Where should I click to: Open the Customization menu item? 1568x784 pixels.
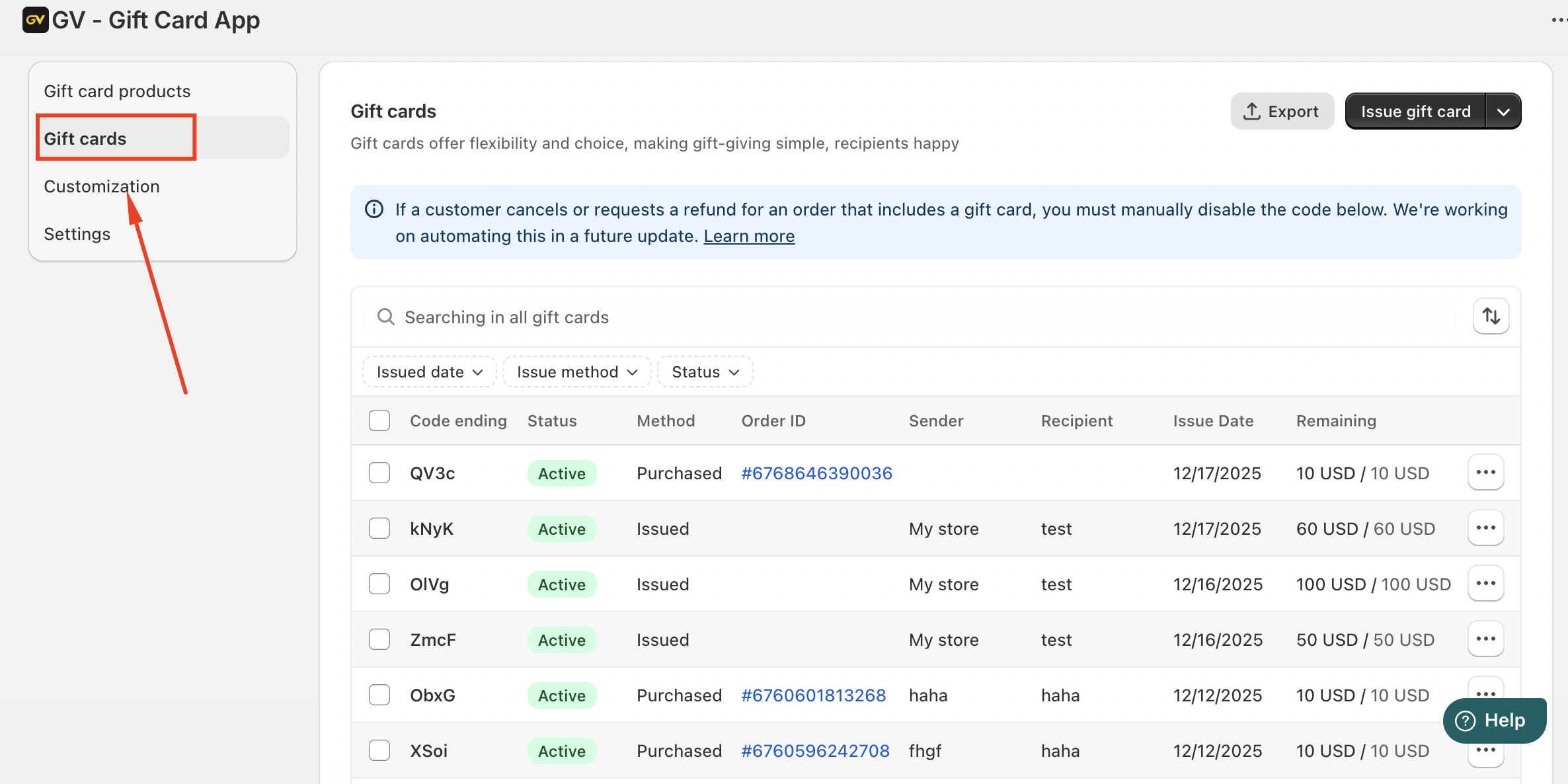point(102,186)
